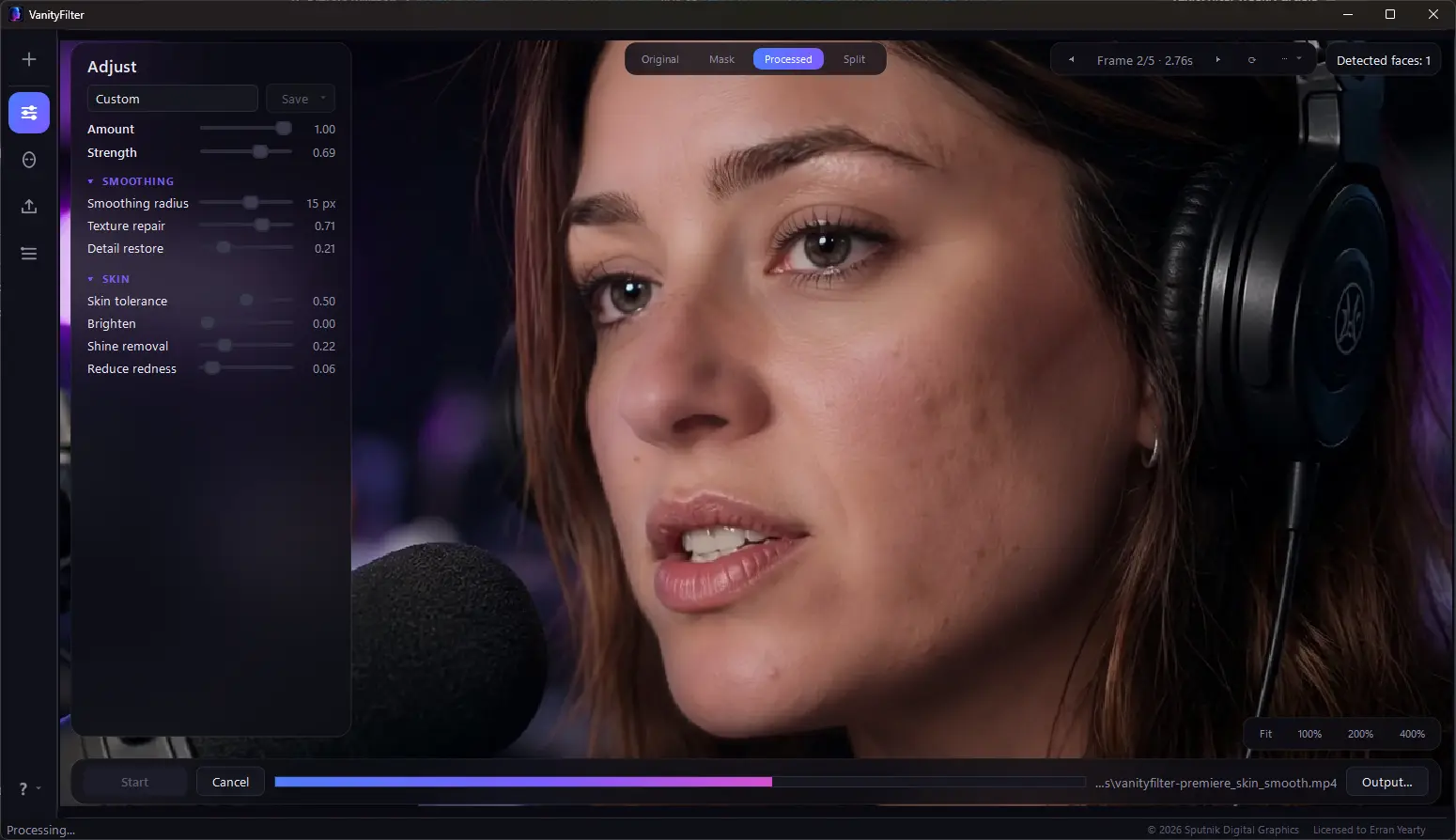The image size is (1456, 840).
Task: Open the Adjust sliders panel icon
Action: coord(29,113)
